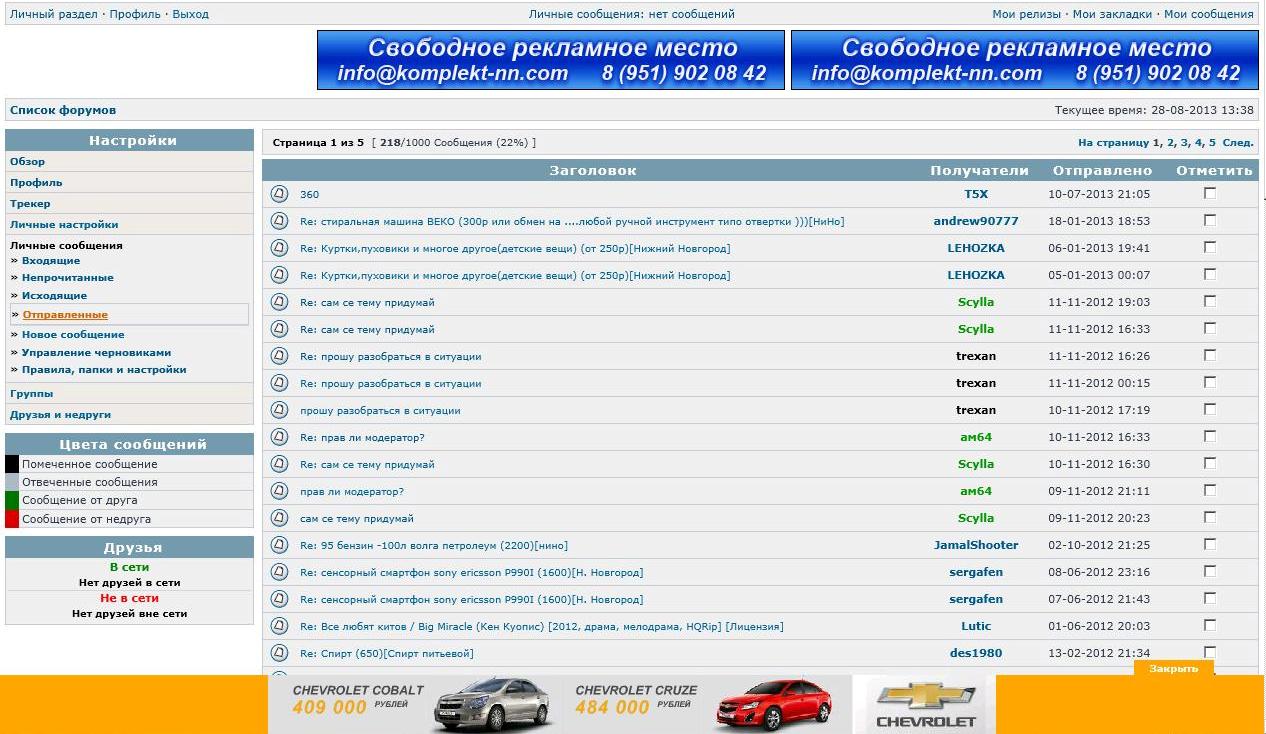Click the message icon next to "прошу разобраться в ситуации" from 10-11-2012

click(280, 410)
